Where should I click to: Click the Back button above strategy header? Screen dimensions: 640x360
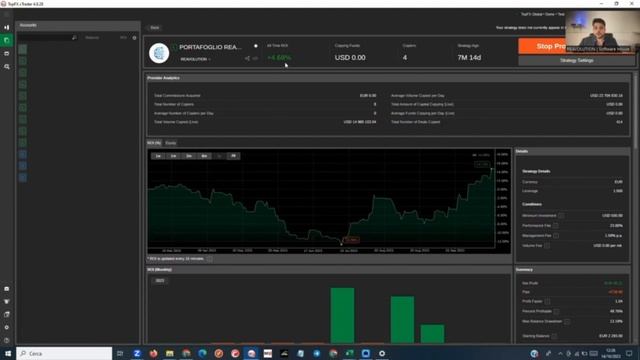(154, 27)
